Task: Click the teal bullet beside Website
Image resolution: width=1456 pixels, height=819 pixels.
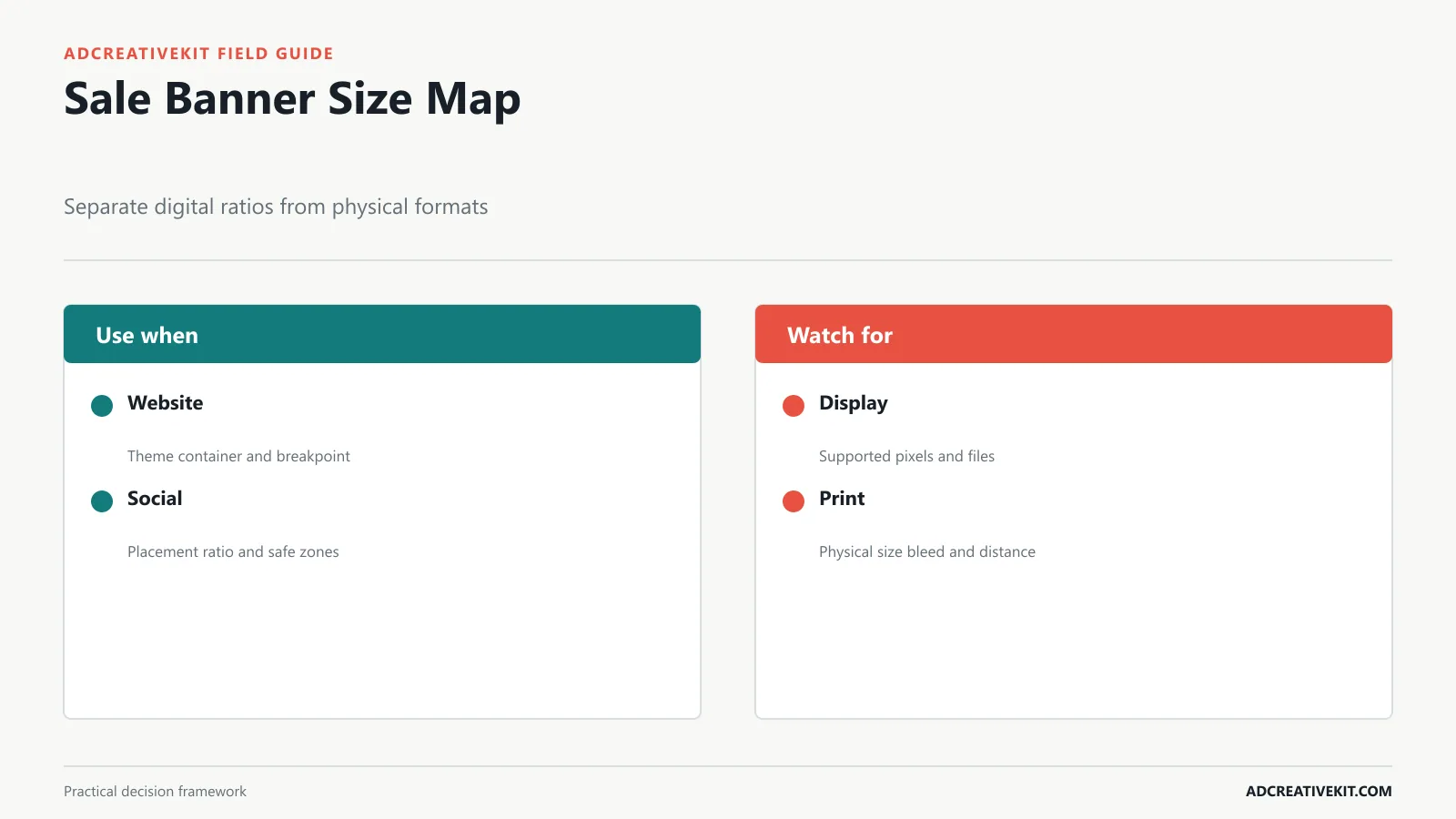Action: click(x=102, y=406)
